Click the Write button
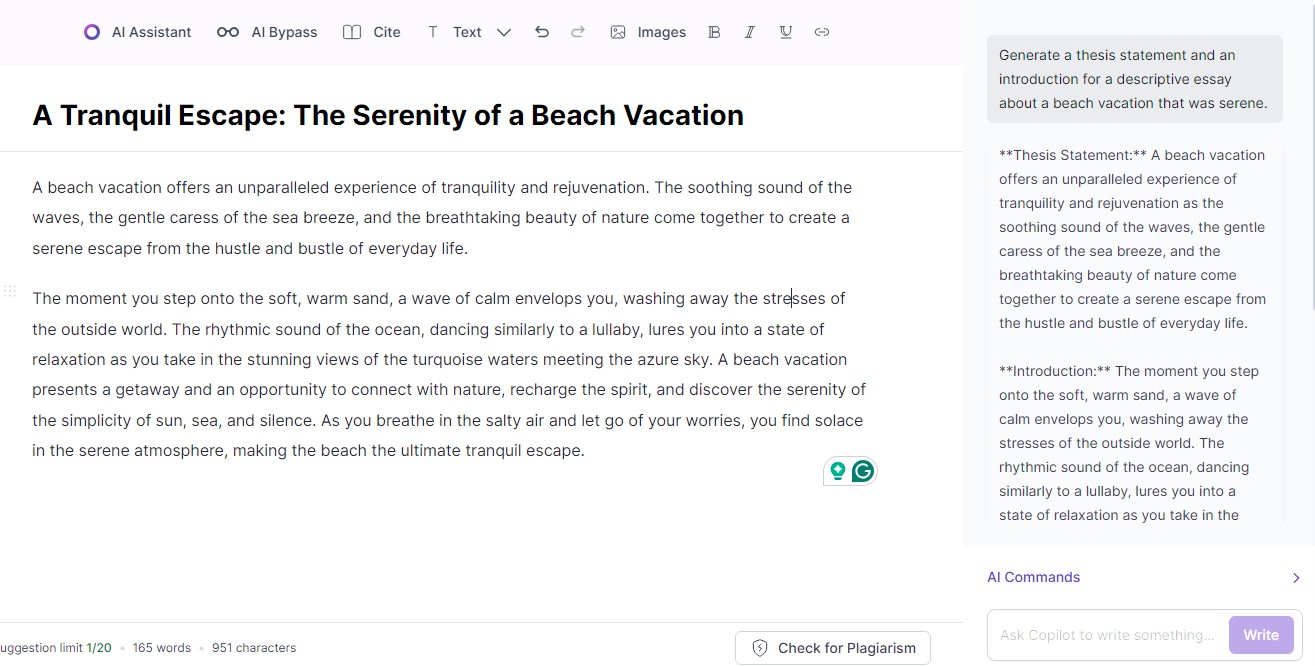1315x666 pixels. (1261, 635)
